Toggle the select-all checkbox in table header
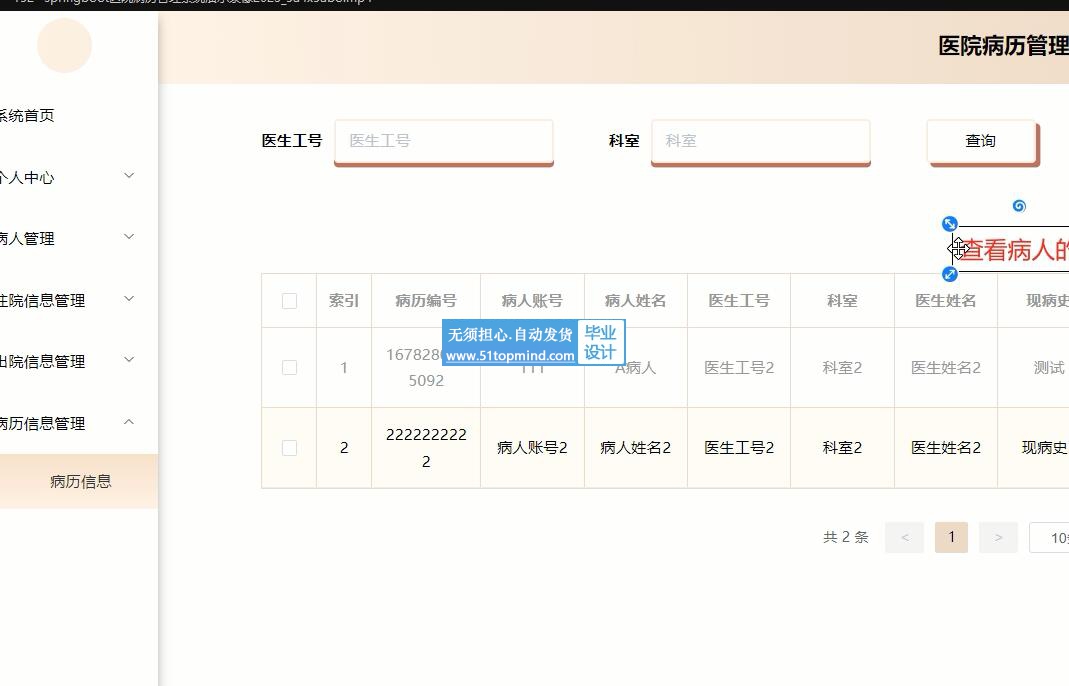This screenshot has width=1069, height=686. pos(289,301)
